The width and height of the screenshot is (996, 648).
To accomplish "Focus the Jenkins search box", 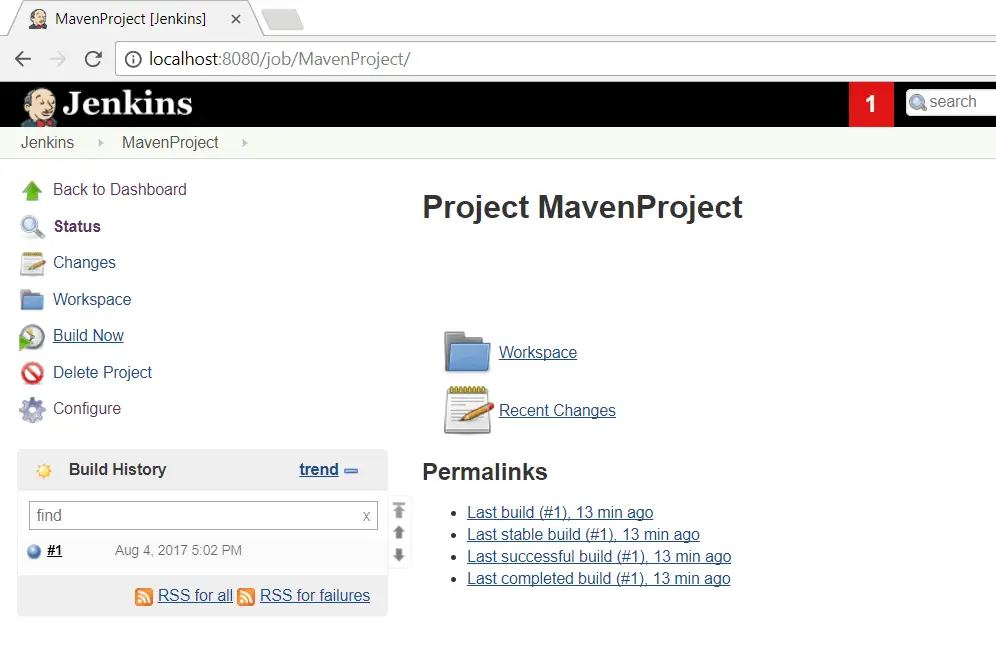I will tap(951, 102).
